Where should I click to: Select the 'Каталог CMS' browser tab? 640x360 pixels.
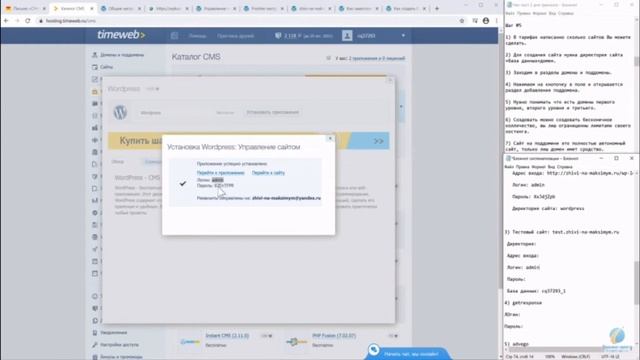73,8
